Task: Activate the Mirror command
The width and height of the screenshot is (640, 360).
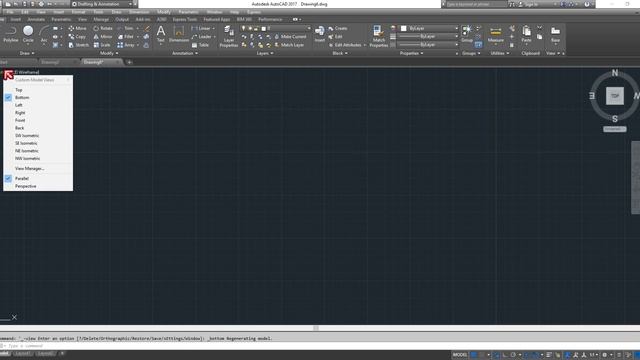Action: pyautogui.click(x=102, y=37)
